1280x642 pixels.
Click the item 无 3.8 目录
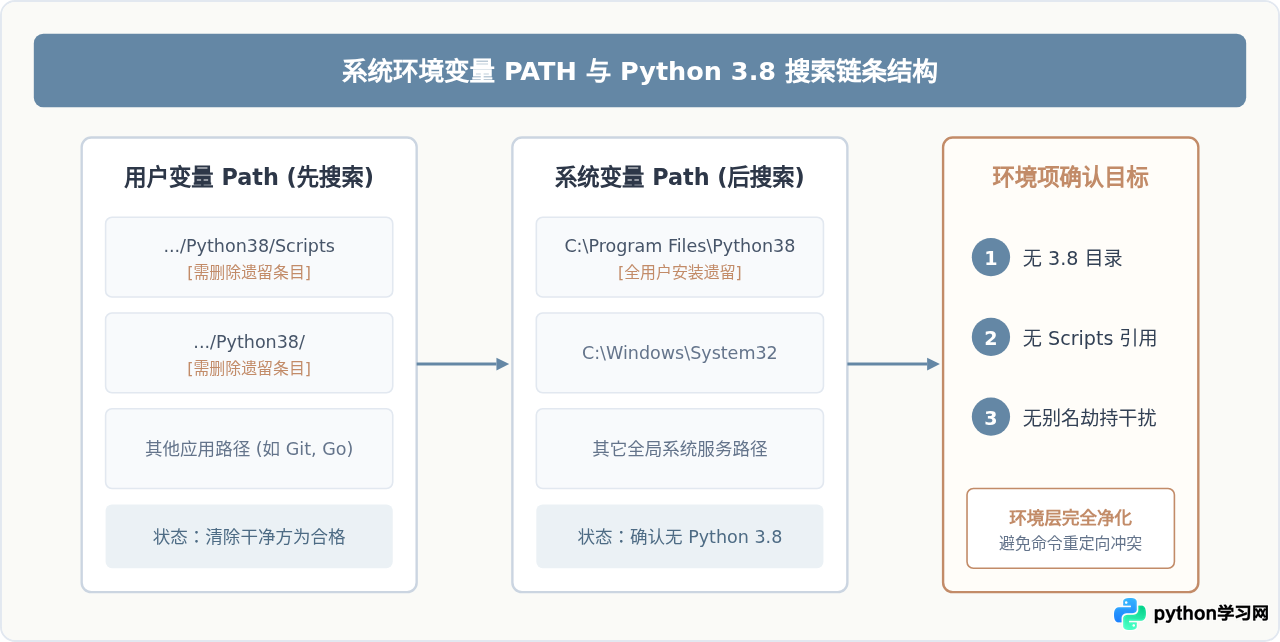1072,258
